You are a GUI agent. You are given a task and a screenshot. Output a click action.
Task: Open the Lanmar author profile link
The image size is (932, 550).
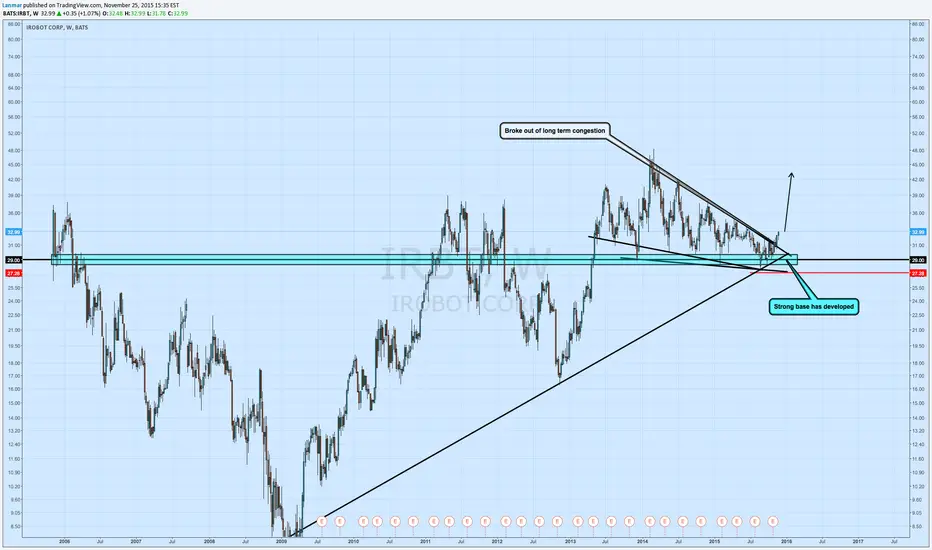[x=12, y=5]
